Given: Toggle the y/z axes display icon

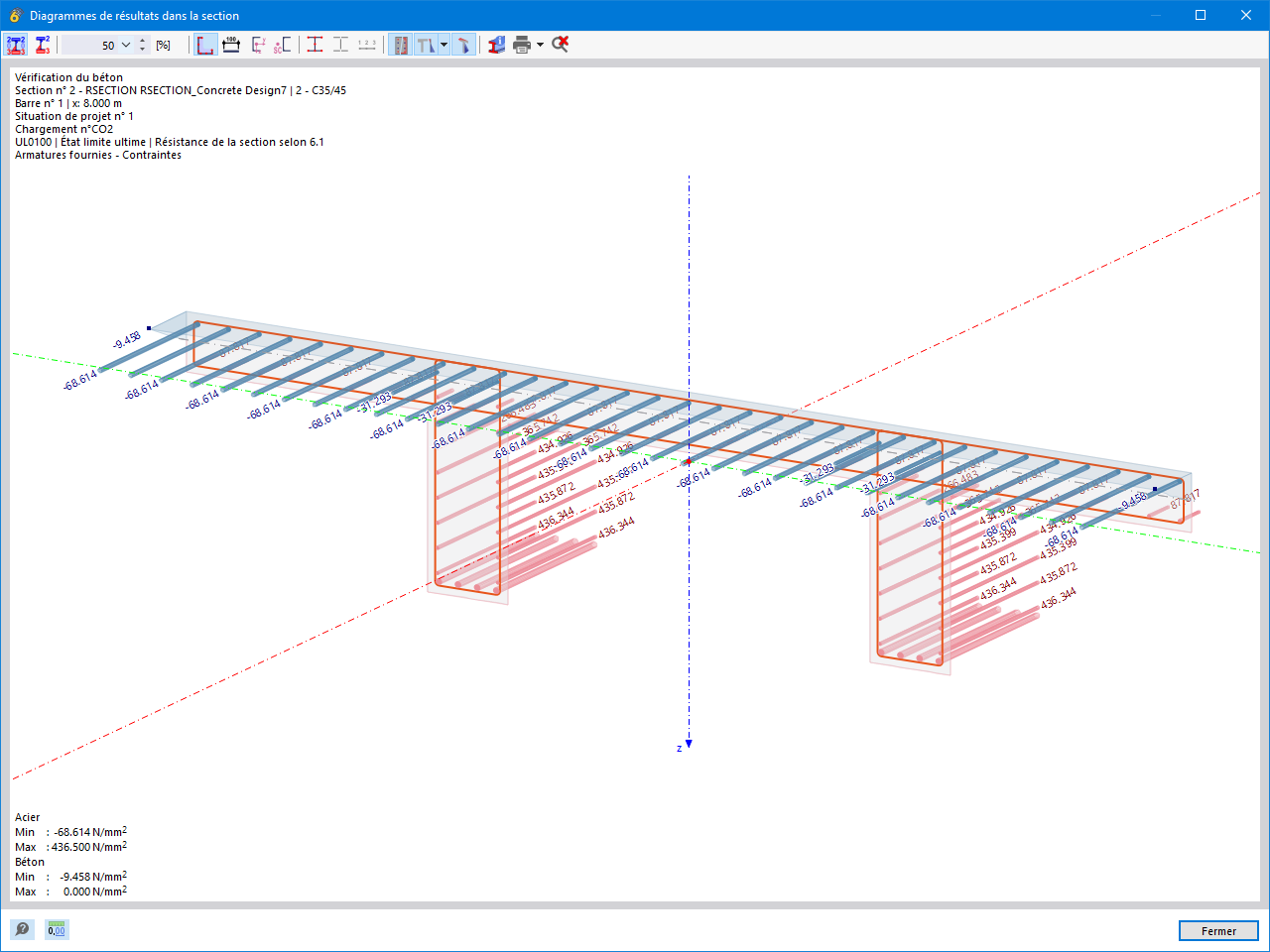Looking at the screenshot, I should pos(258,45).
